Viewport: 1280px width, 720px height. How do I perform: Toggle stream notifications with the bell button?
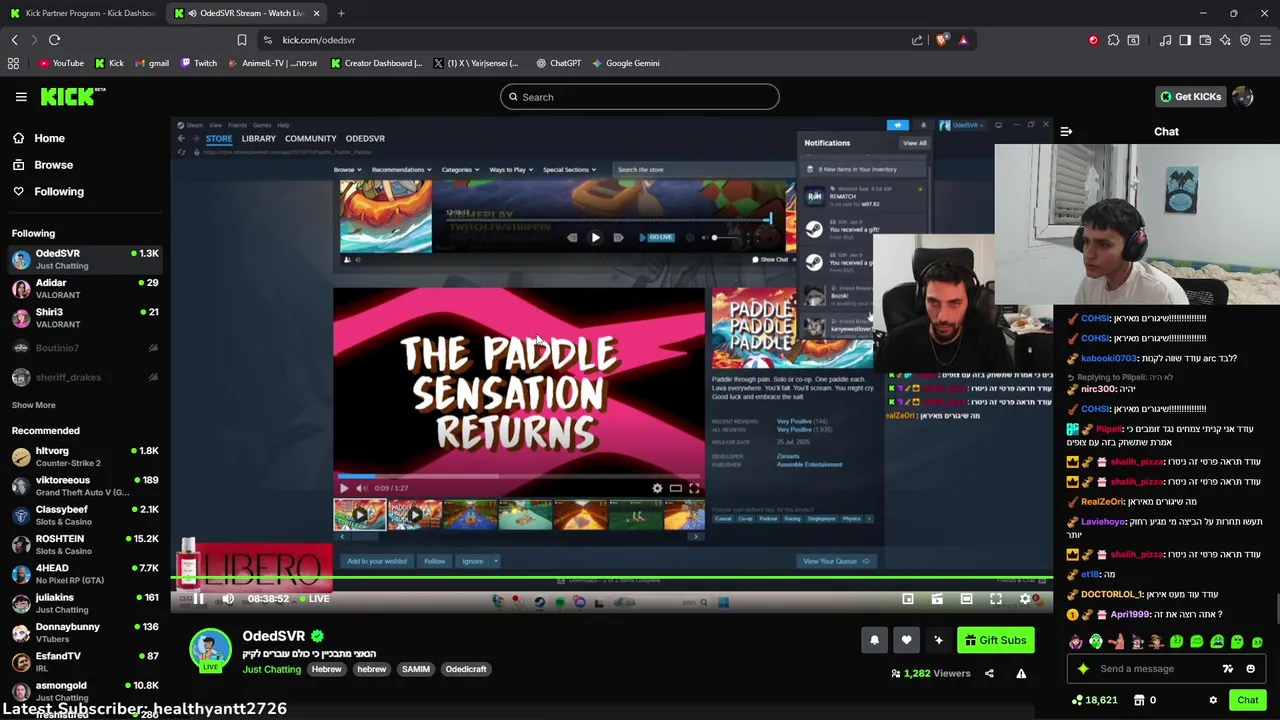pos(874,640)
